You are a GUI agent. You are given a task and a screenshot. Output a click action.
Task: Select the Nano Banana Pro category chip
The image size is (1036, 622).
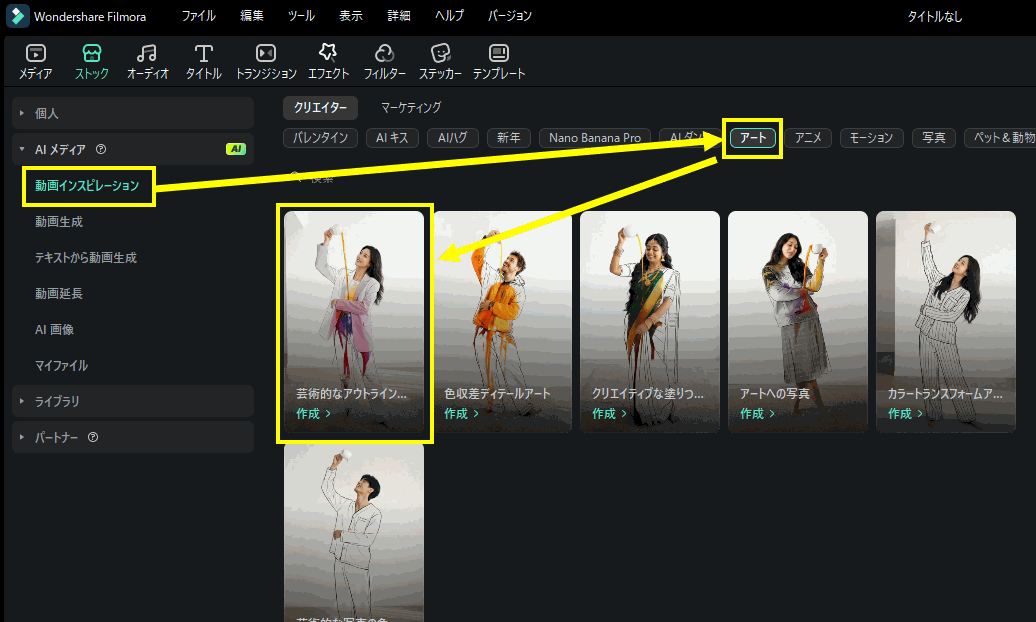point(595,137)
